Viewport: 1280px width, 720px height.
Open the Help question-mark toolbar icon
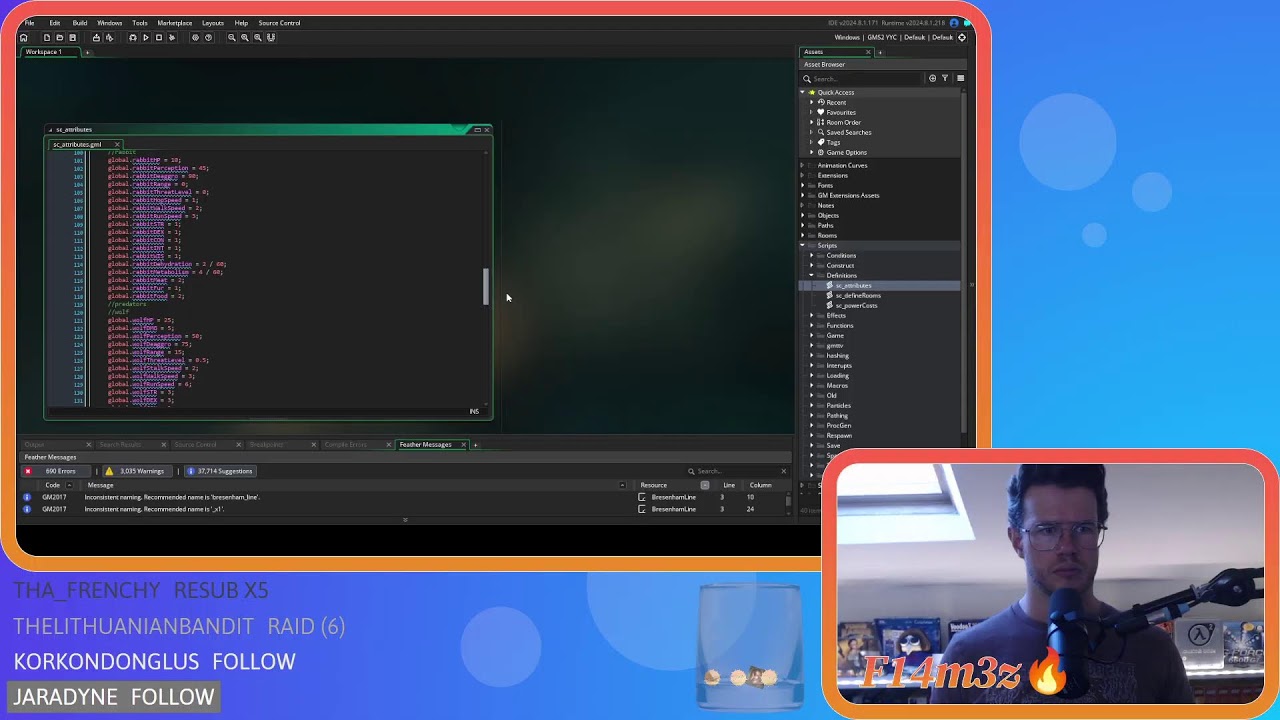pyautogui.click(x=208, y=37)
